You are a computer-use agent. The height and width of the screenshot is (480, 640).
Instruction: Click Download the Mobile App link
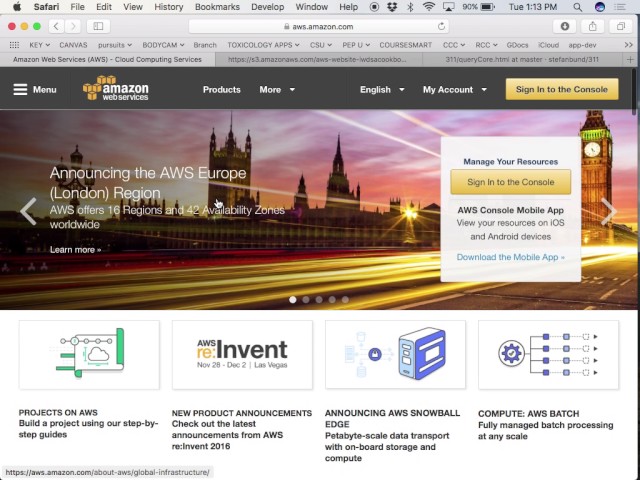pos(511,257)
